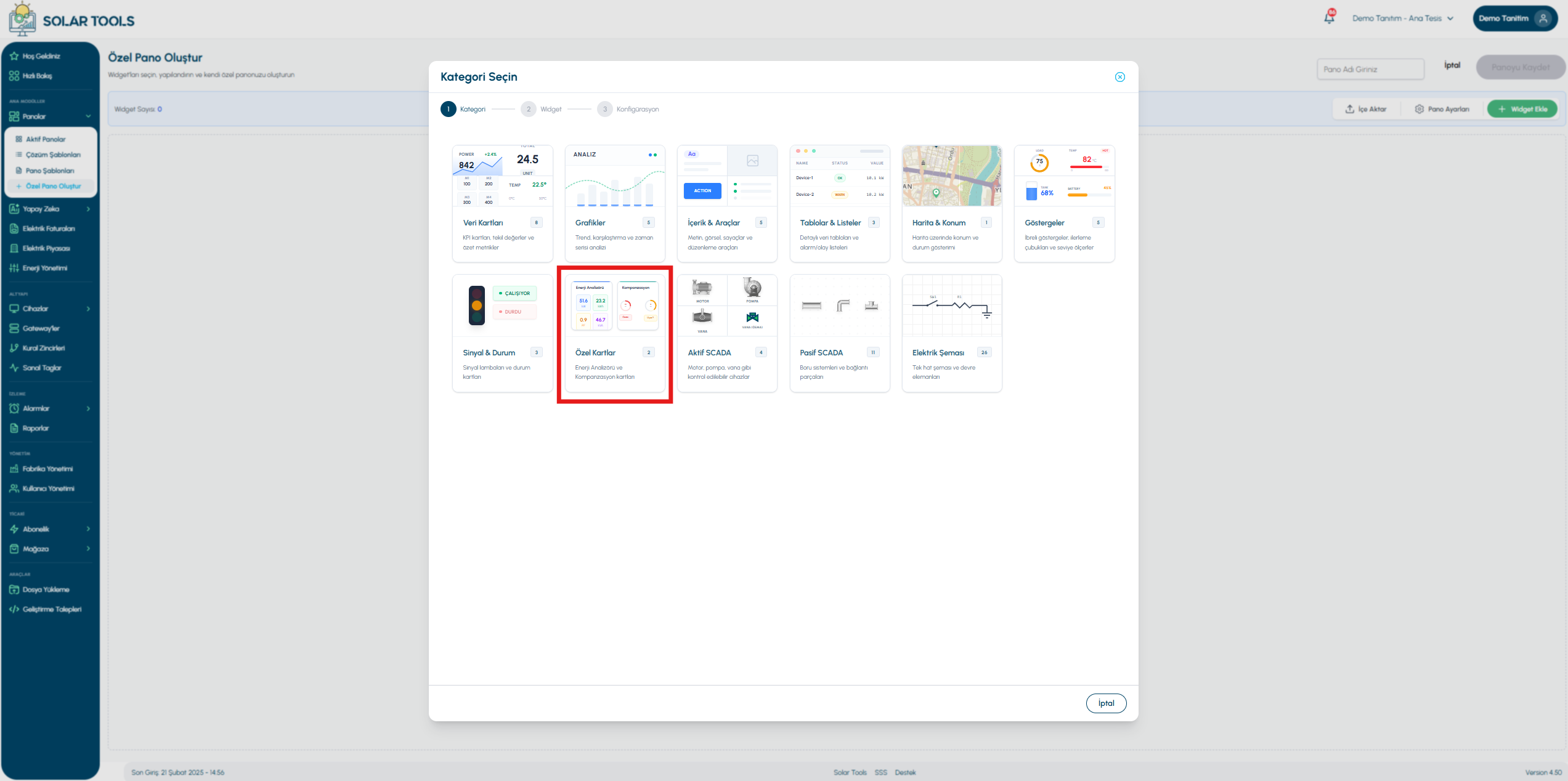Expand the Demo Tanıtım - Ana Tesis dropdown
Viewport: 1568px width, 781px height.
pos(1403,18)
